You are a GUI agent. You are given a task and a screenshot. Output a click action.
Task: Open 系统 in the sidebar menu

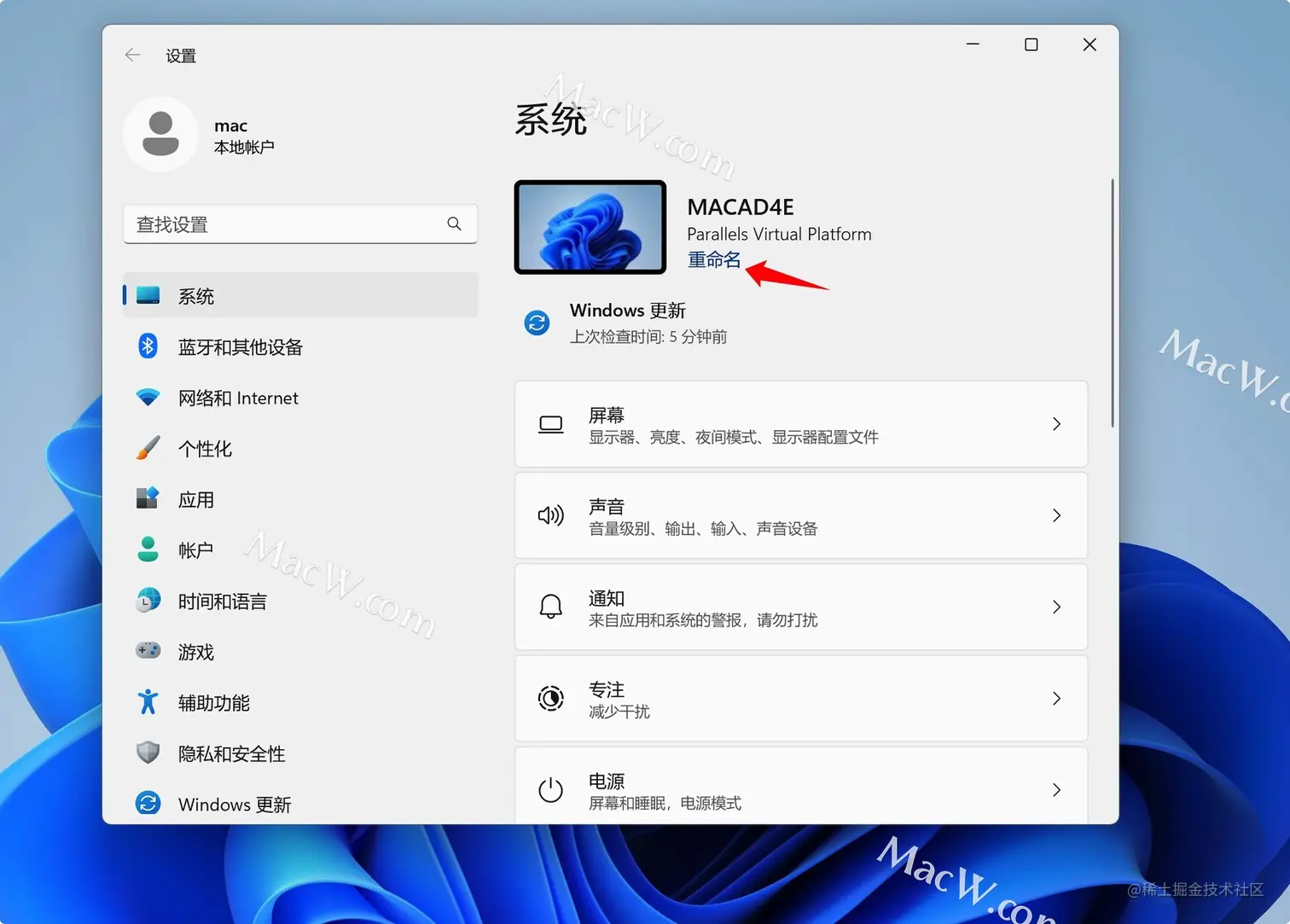tap(300, 295)
